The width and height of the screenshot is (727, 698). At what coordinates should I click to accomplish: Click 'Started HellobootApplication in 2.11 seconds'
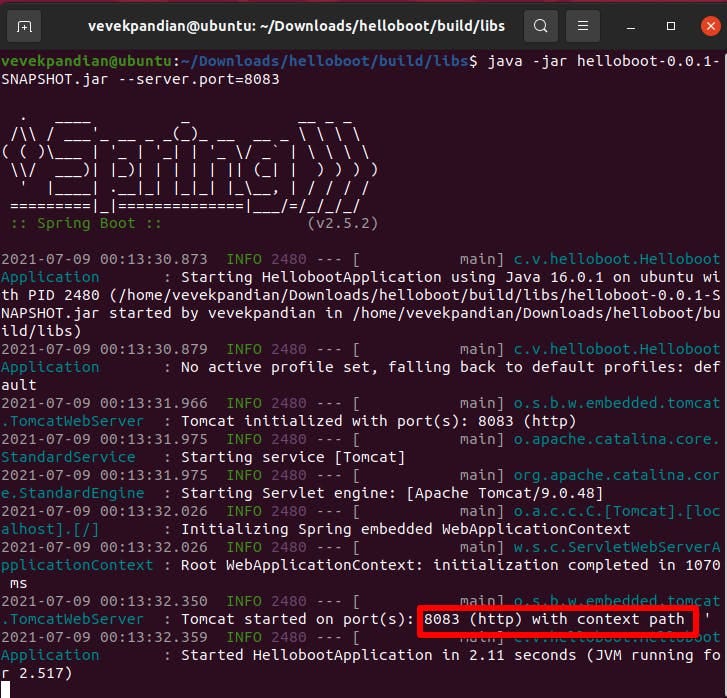click(378, 655)
